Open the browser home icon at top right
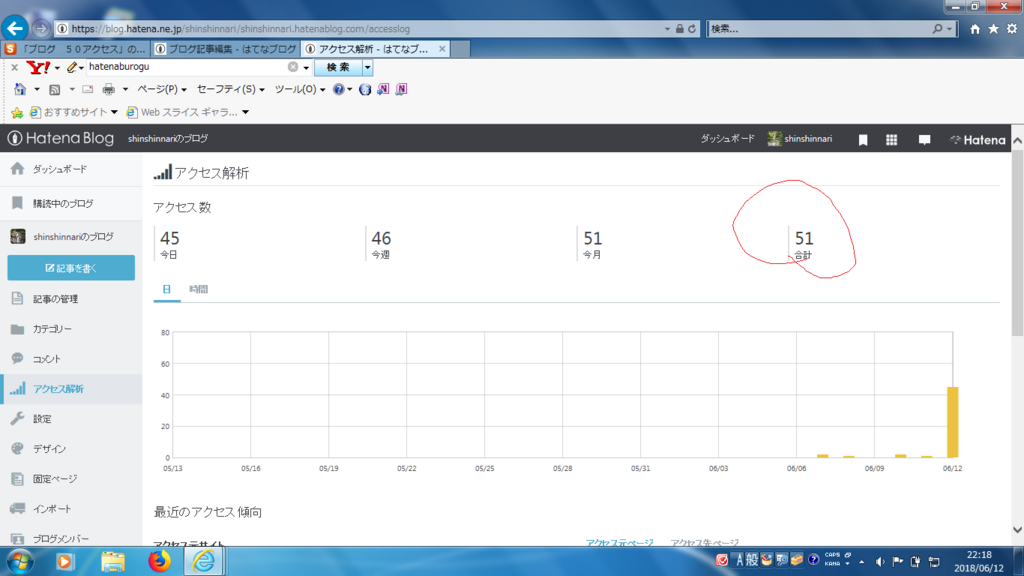This screenshot has width=1024, height=576. pyautogui.click(x=975, y=29)
